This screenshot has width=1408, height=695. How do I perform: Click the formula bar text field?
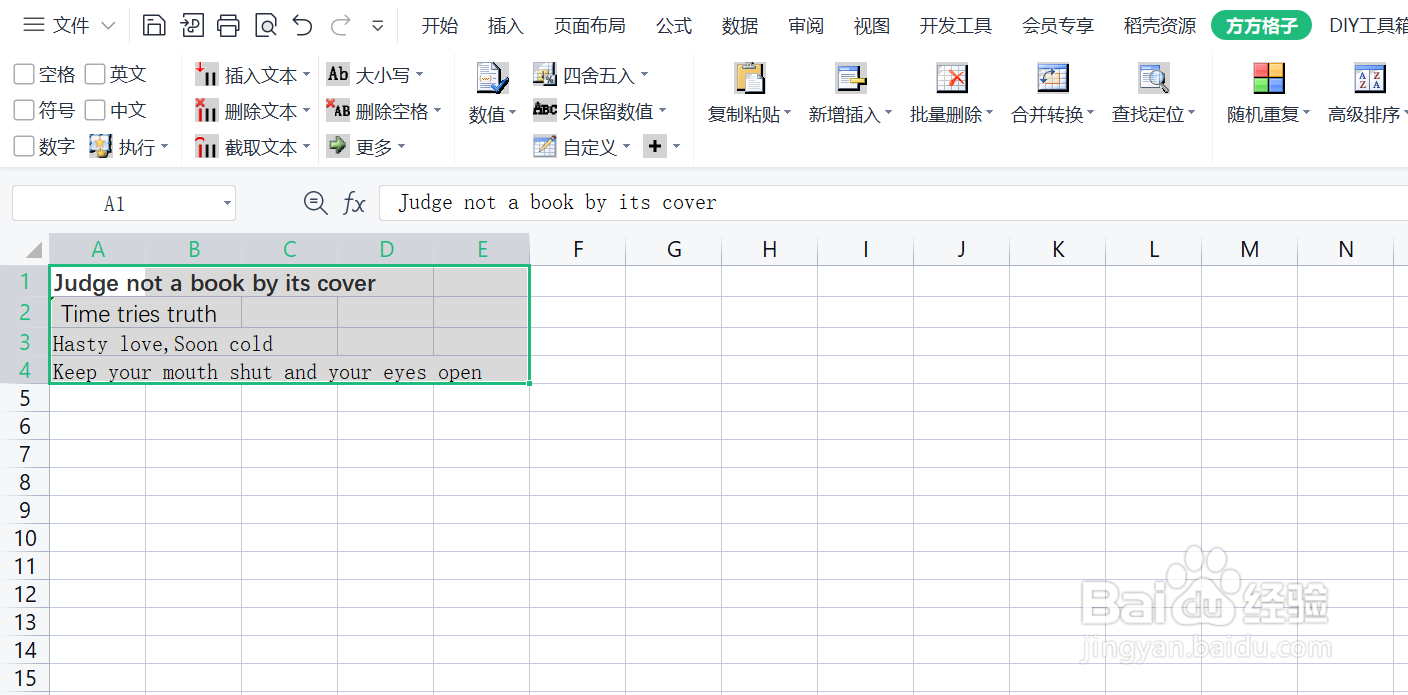coord(893,203)
